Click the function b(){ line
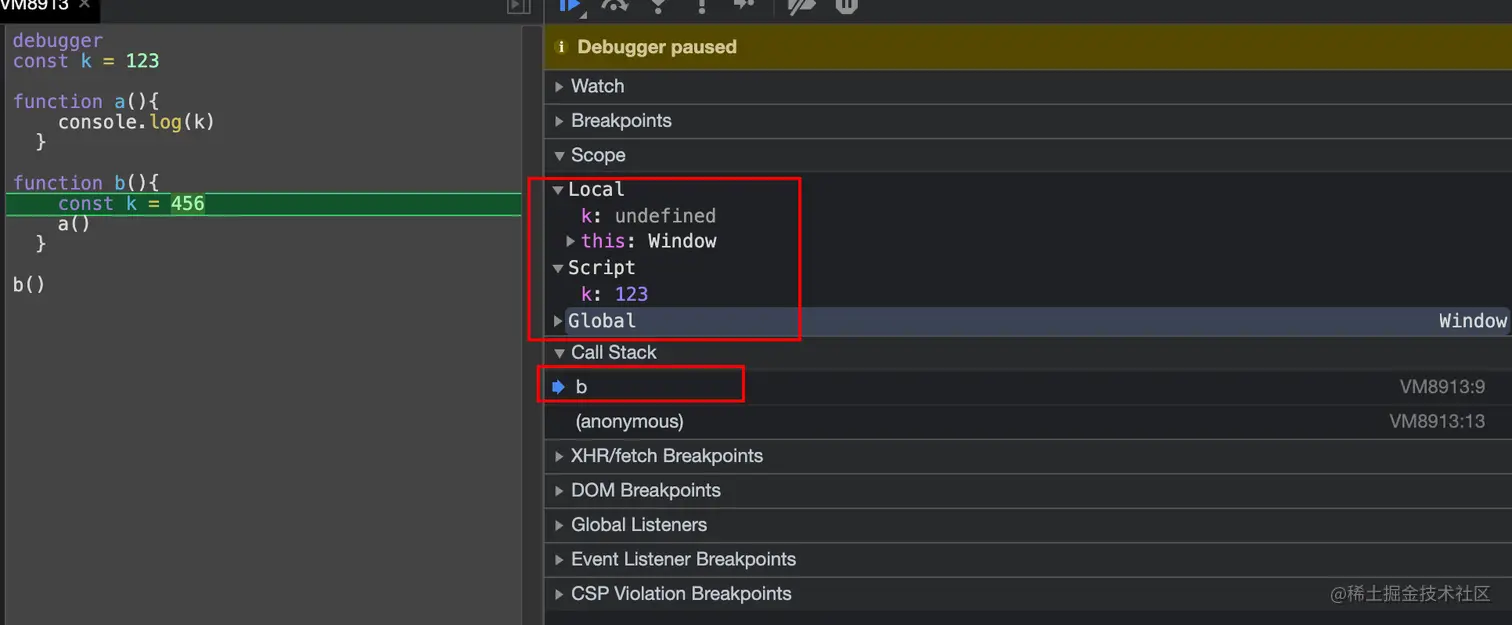 pos(86,183)
